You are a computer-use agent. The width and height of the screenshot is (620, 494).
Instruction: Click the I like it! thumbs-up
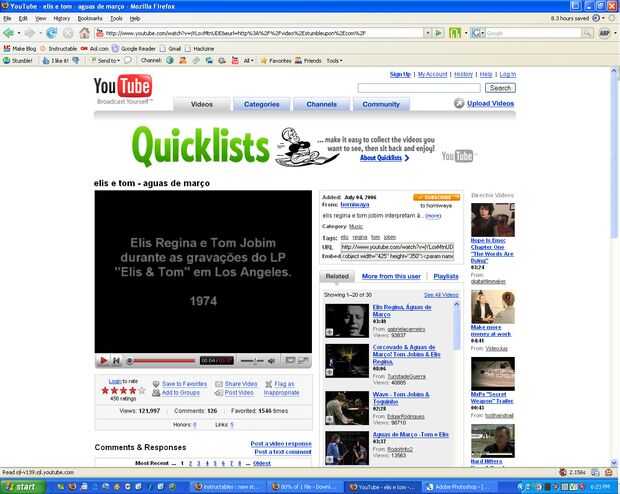[x=55, y=61]
